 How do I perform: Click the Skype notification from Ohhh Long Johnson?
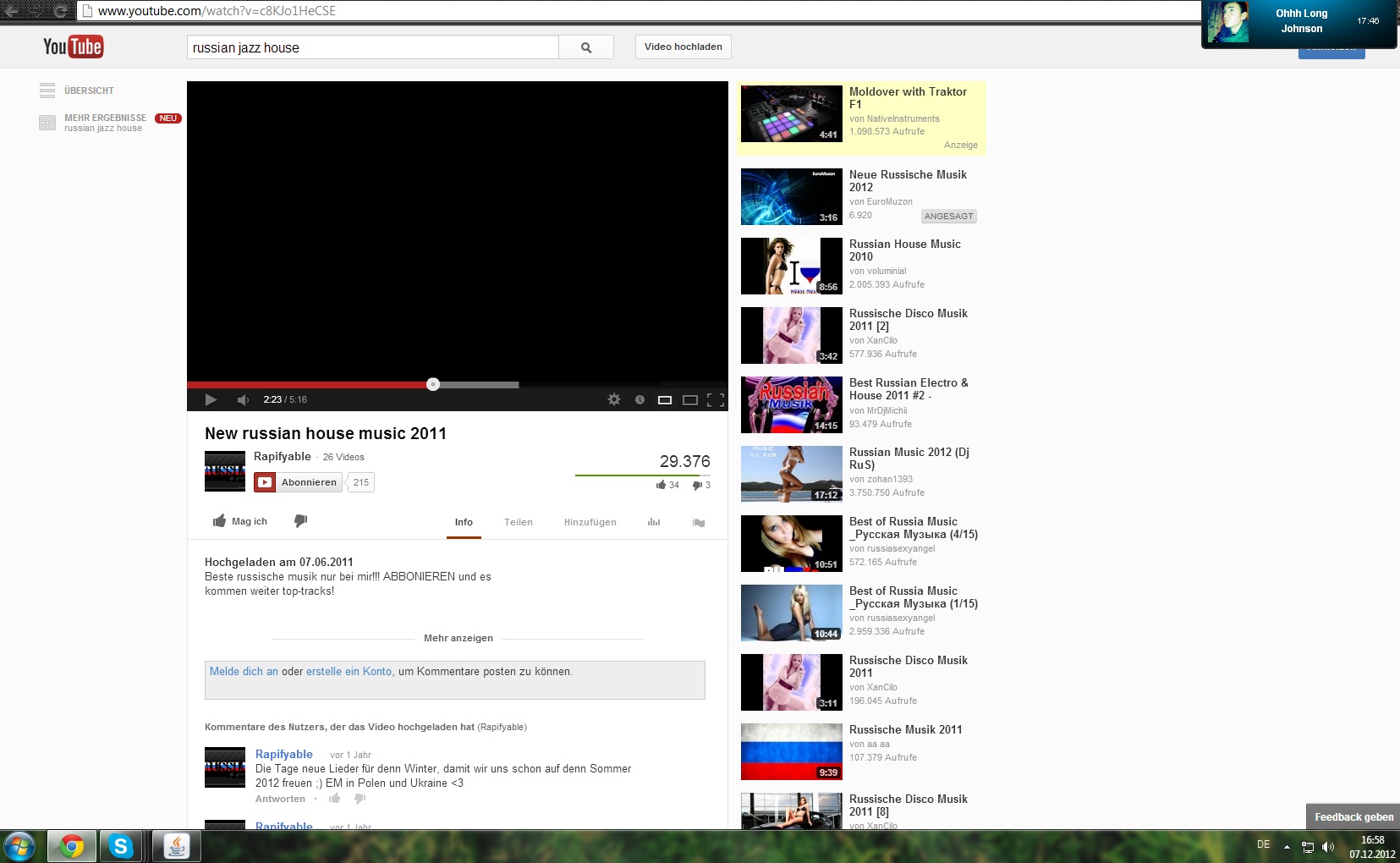tap(1300, 24)
